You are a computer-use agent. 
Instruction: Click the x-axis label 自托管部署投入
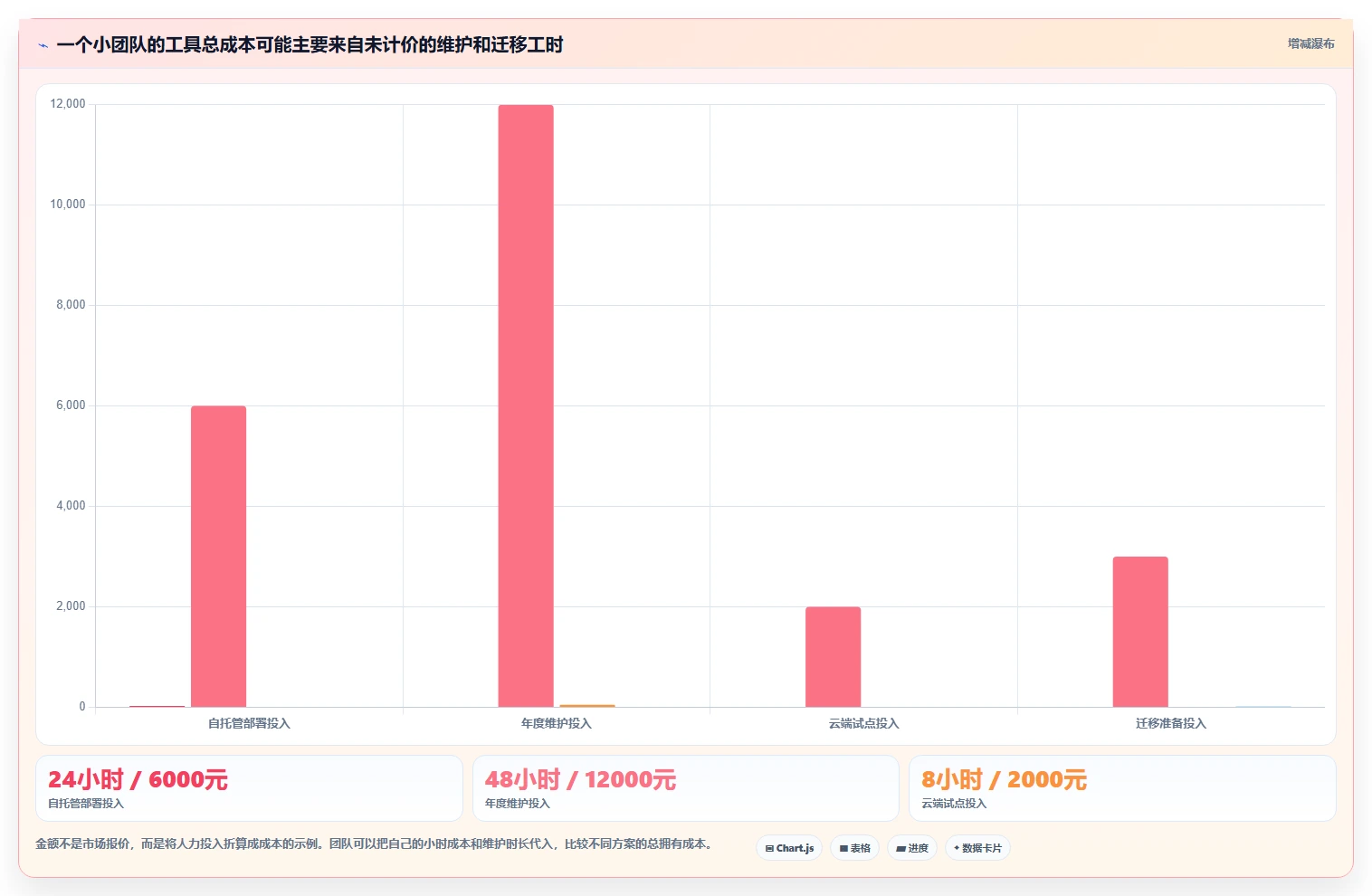click(249, 723)
